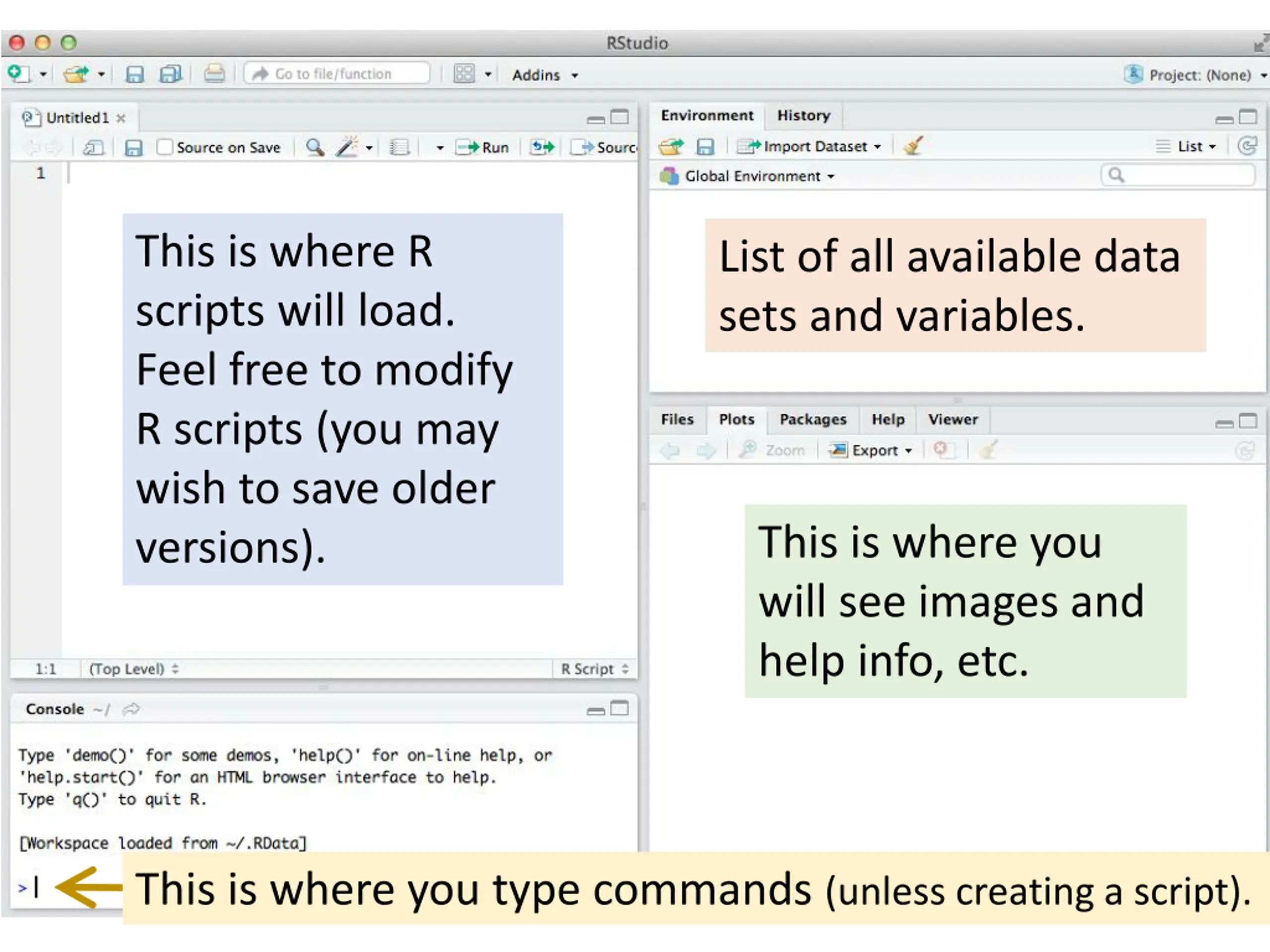The width and height of the screenshot is (1270, 952).
Task: Click the Open File folder icon
Action: [x=76, y=74]
